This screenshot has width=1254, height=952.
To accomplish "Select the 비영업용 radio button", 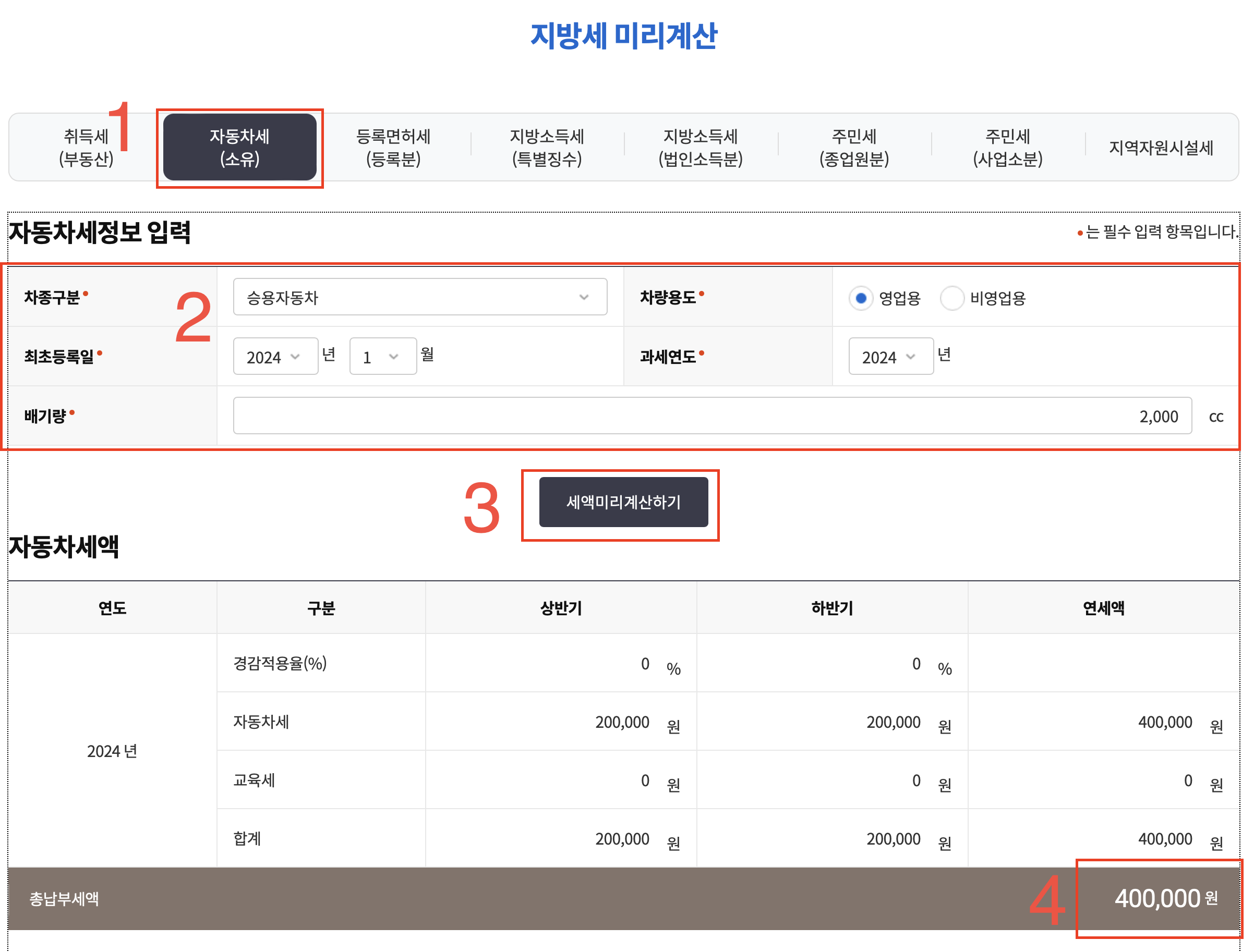I will pyautogui.click(x=952, y=298).
